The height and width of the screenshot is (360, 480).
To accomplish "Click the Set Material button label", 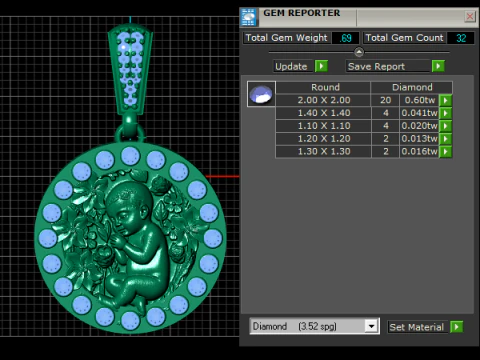I will click(x=416, y=327).
